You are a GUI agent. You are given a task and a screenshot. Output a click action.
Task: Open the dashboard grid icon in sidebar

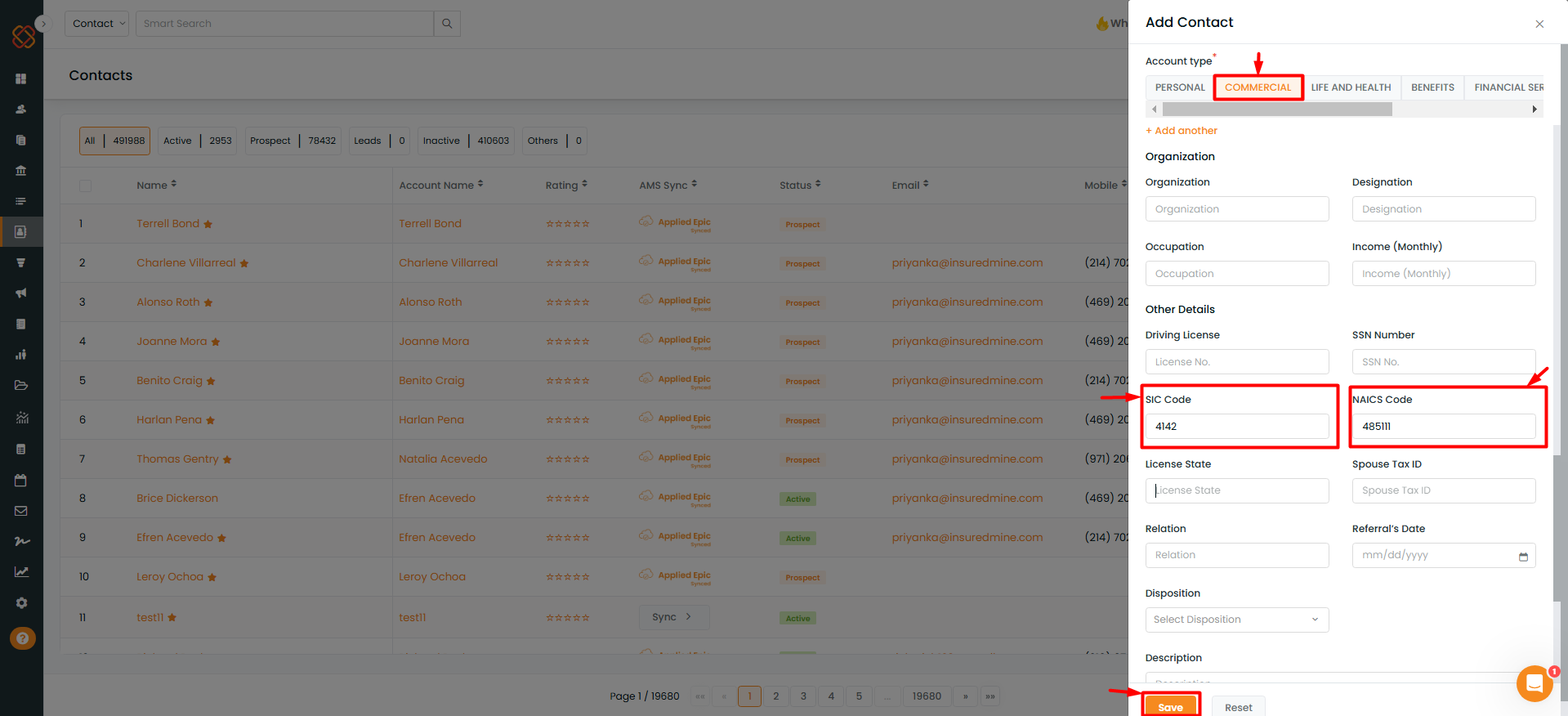(21, 78)
